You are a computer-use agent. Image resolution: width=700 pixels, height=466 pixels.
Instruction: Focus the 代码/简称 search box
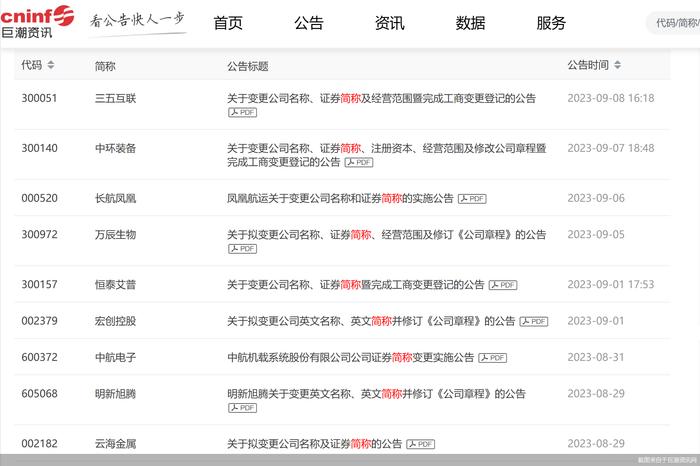[673, 23]
